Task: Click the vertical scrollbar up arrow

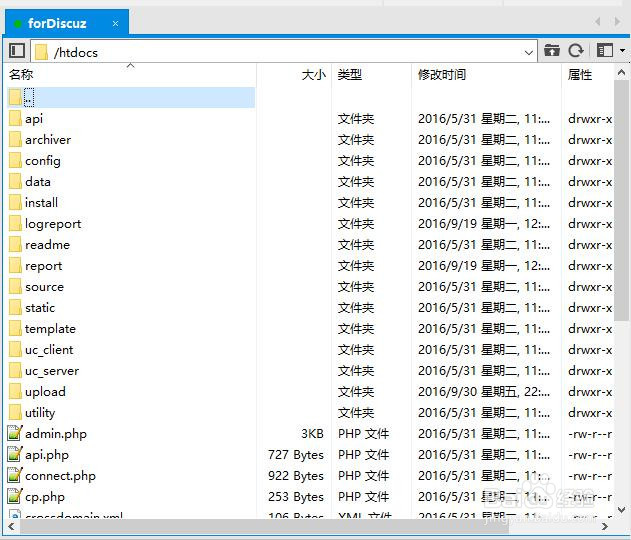Action: click(x=621, y=72)
